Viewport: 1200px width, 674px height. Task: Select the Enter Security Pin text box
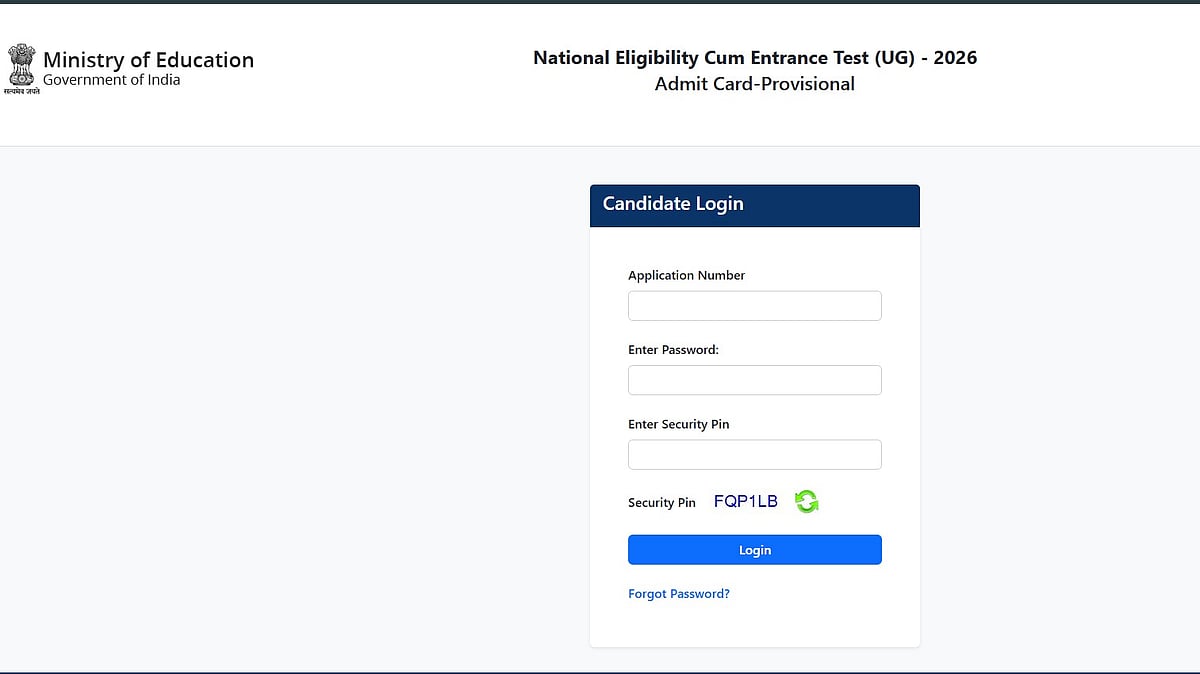click(x=754, y=455)
